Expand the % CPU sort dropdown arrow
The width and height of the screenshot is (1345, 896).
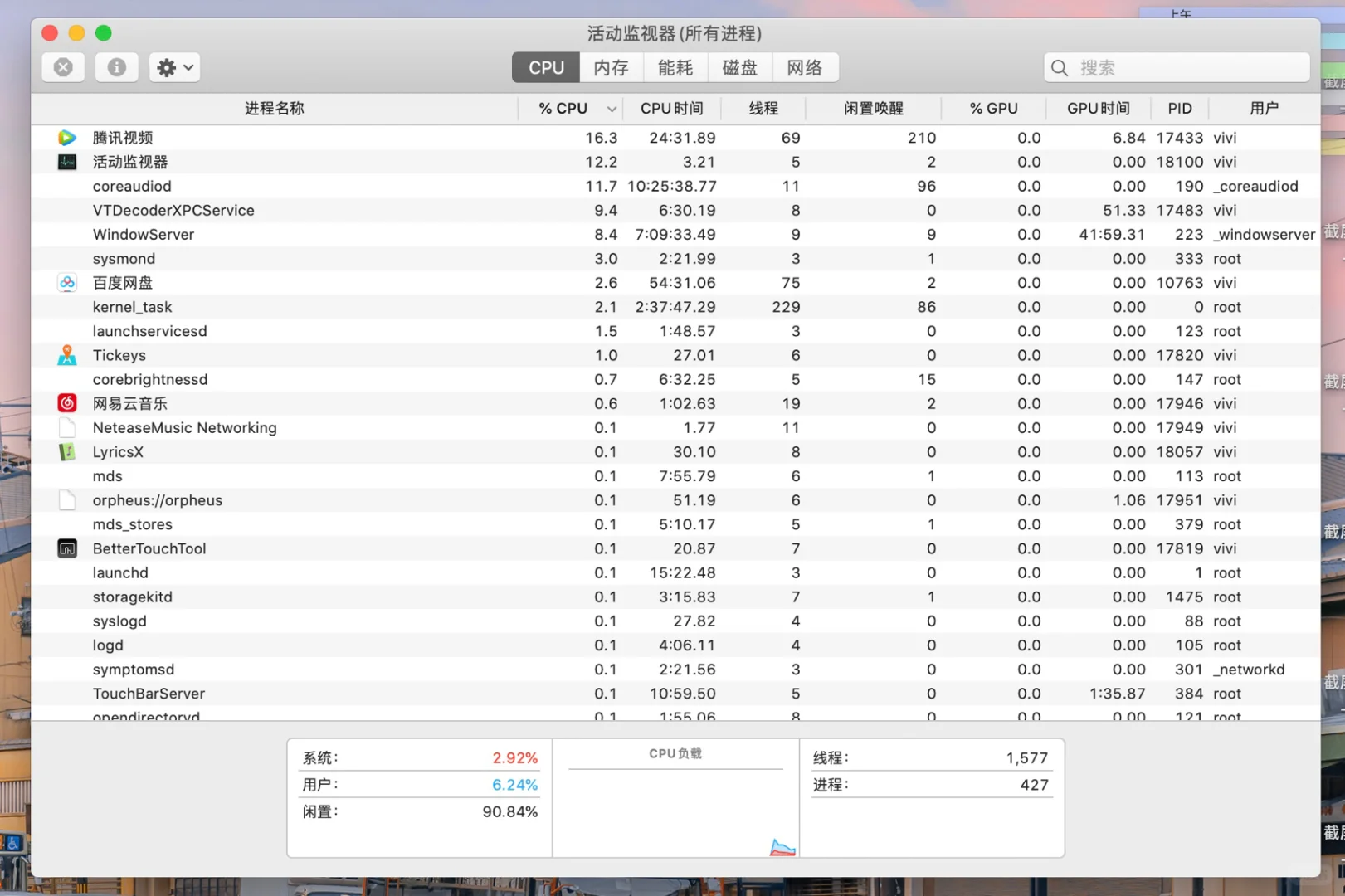(x=612, y=108)
